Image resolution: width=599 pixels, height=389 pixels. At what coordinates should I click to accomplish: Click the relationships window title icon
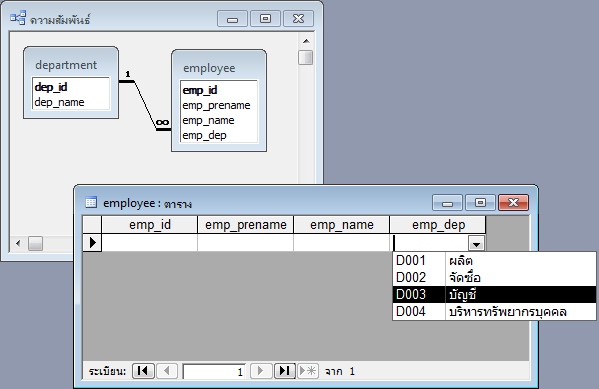click(x=18, y=18)
